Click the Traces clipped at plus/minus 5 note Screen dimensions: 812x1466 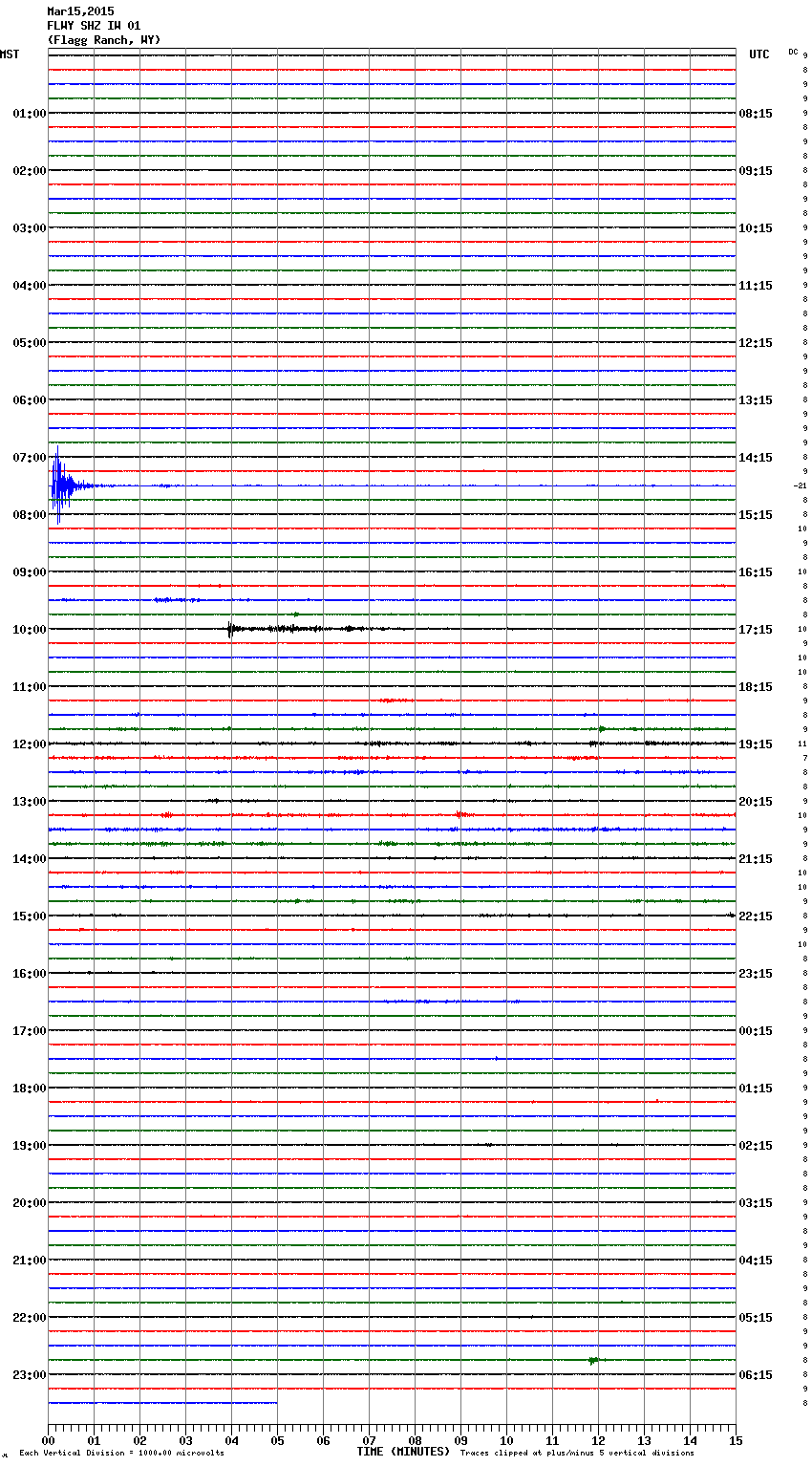577,1454
